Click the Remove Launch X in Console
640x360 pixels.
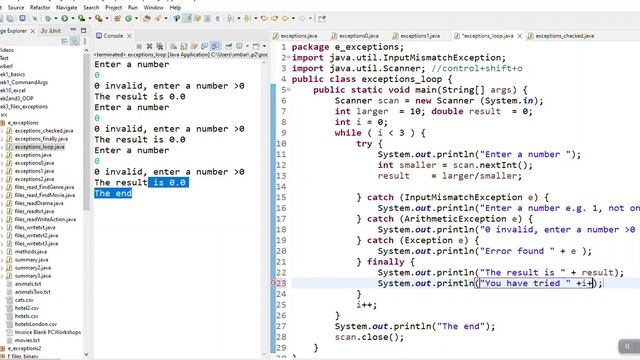click(149, 46)
